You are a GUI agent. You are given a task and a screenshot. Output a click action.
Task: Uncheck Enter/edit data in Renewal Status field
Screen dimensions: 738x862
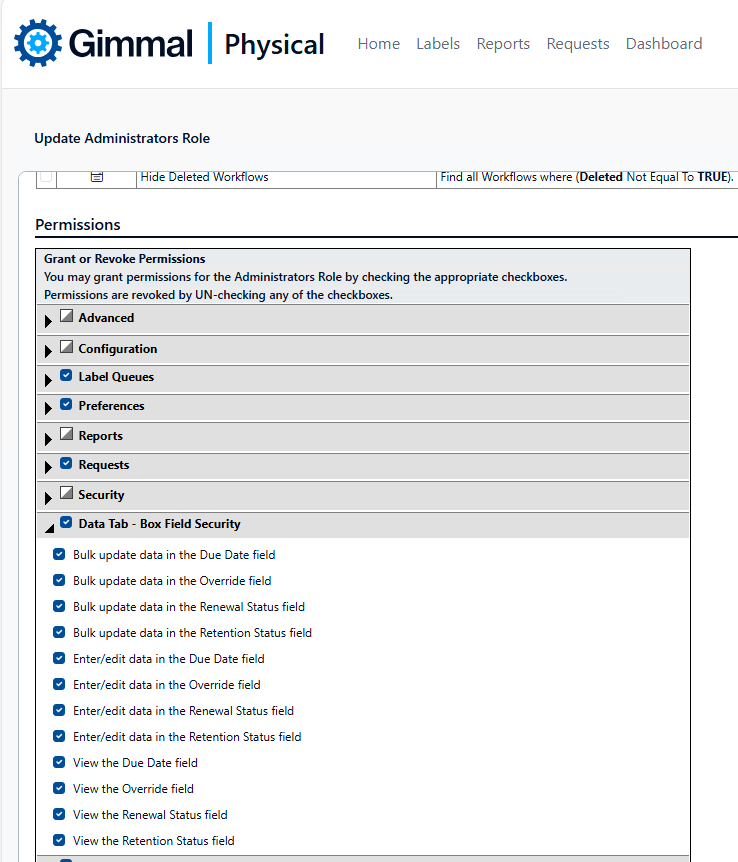(59, 710)
